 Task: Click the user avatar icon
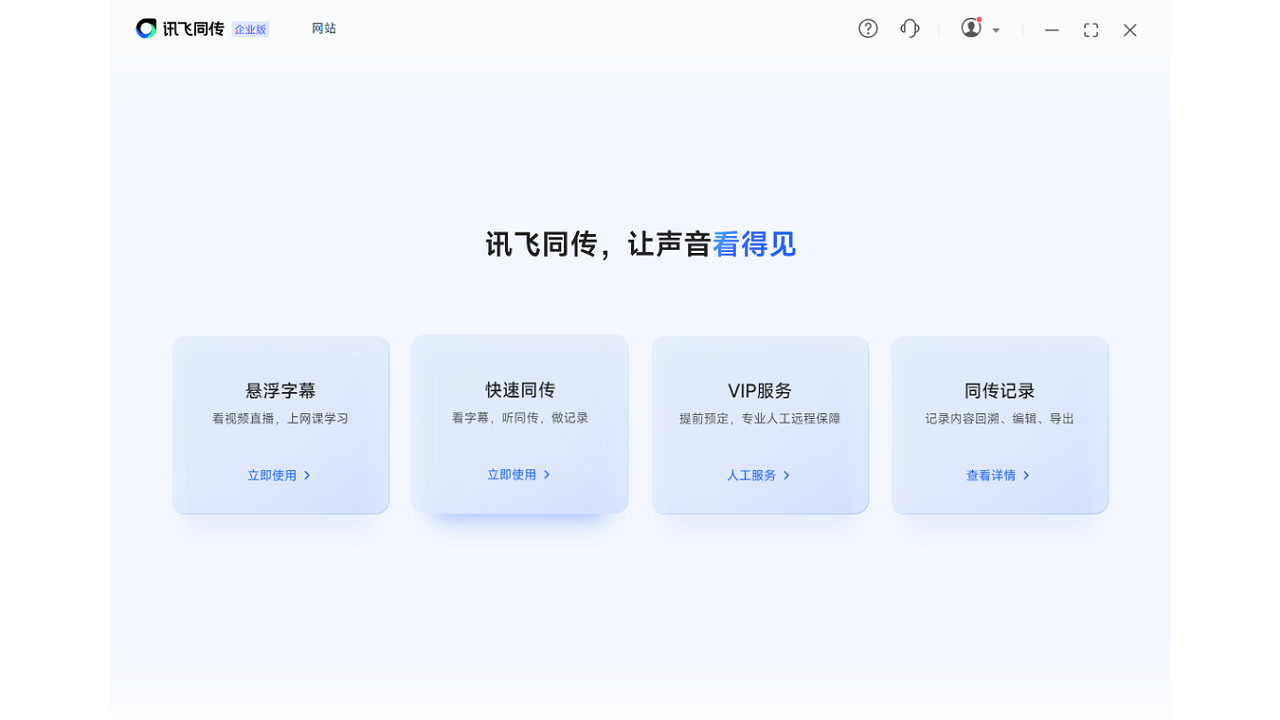tap(971, 29)
